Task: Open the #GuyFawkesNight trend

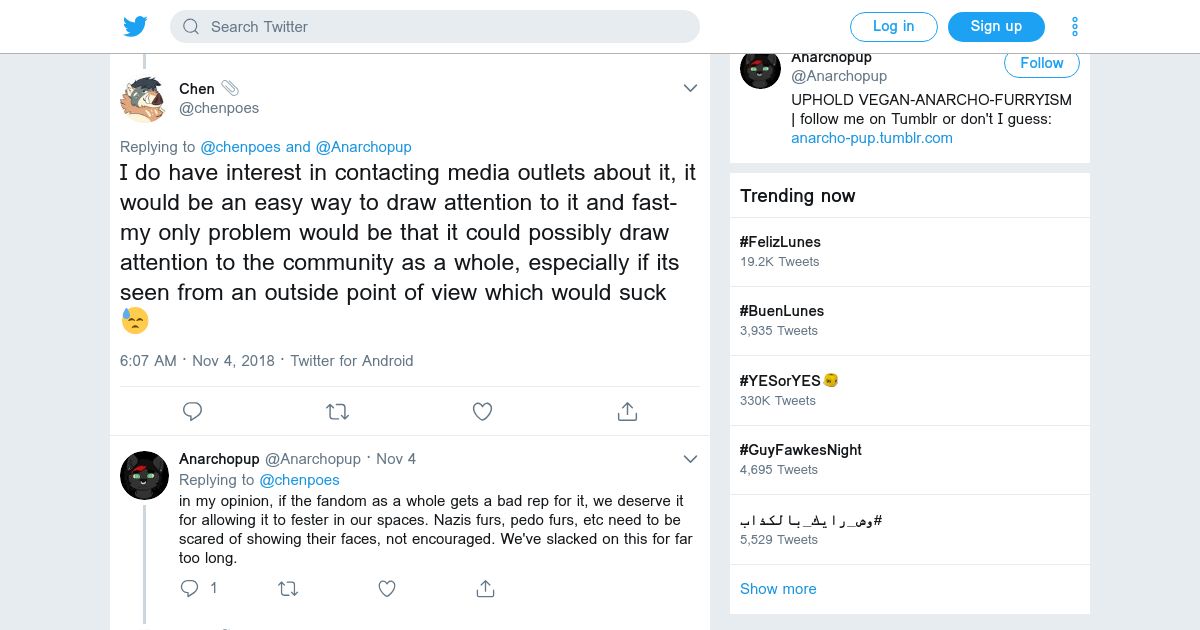Action: click(800, 450)
